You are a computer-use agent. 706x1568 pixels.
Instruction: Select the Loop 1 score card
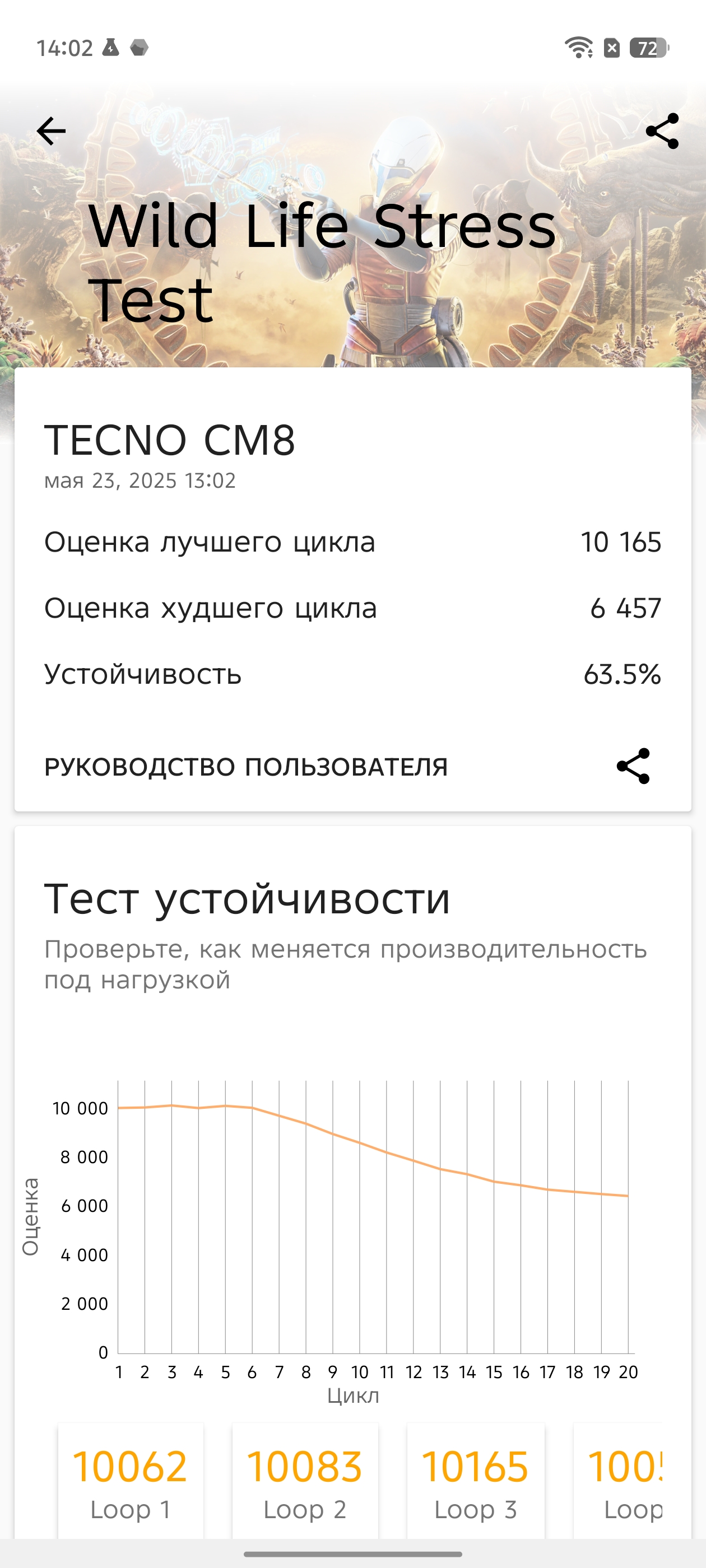[x=131, y=1481]
